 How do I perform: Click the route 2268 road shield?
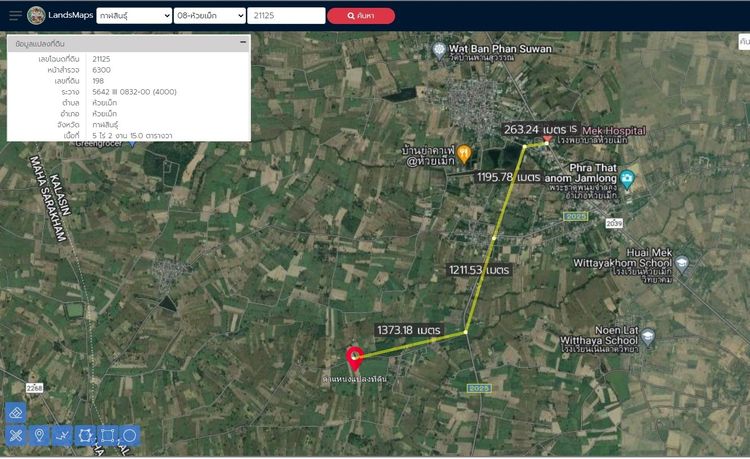[x=34, y=388]
